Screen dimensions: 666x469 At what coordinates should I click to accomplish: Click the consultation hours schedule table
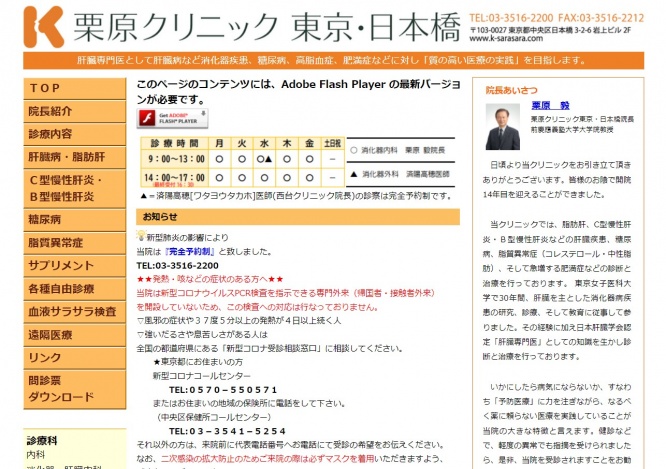click(x=240, y=164)
